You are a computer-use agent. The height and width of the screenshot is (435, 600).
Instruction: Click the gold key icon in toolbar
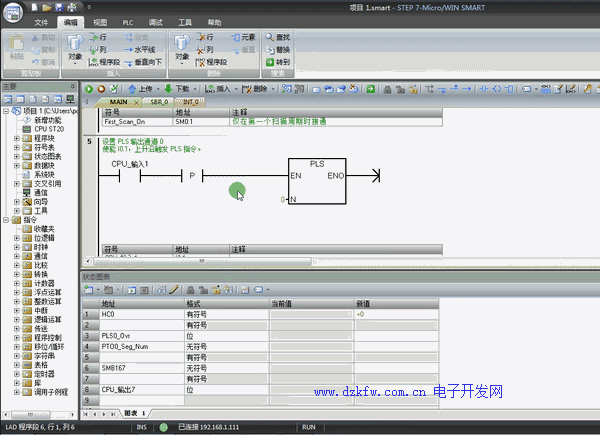[x=588, y=89]
